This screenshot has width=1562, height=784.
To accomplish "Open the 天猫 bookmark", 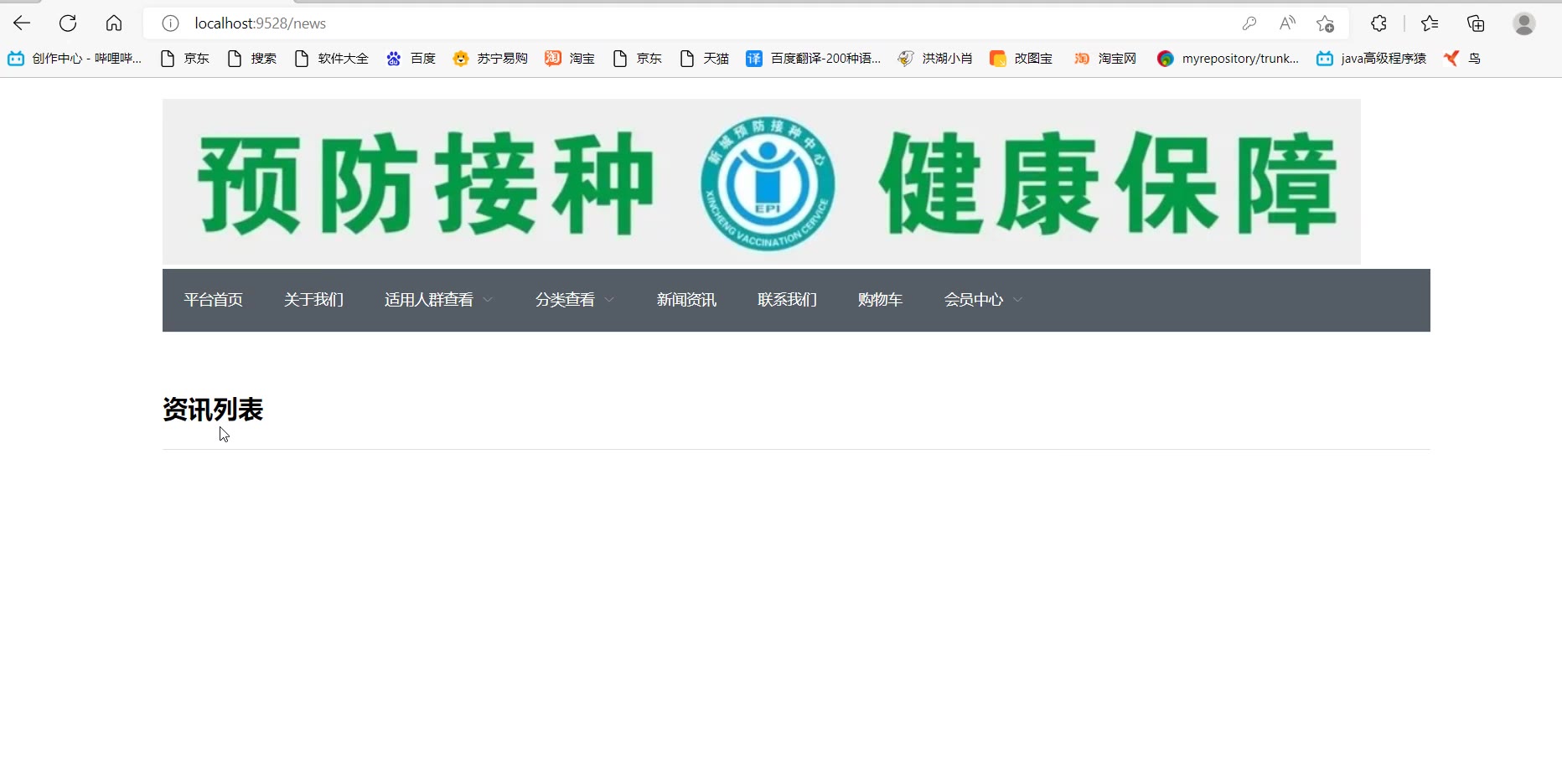I will pos(704,59).
